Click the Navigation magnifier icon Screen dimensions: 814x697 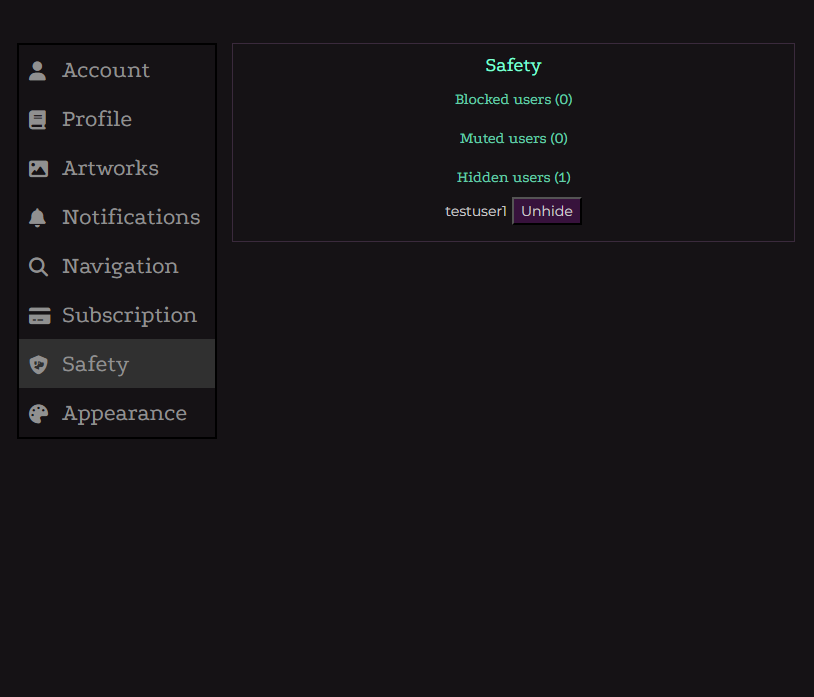point(38,267)
